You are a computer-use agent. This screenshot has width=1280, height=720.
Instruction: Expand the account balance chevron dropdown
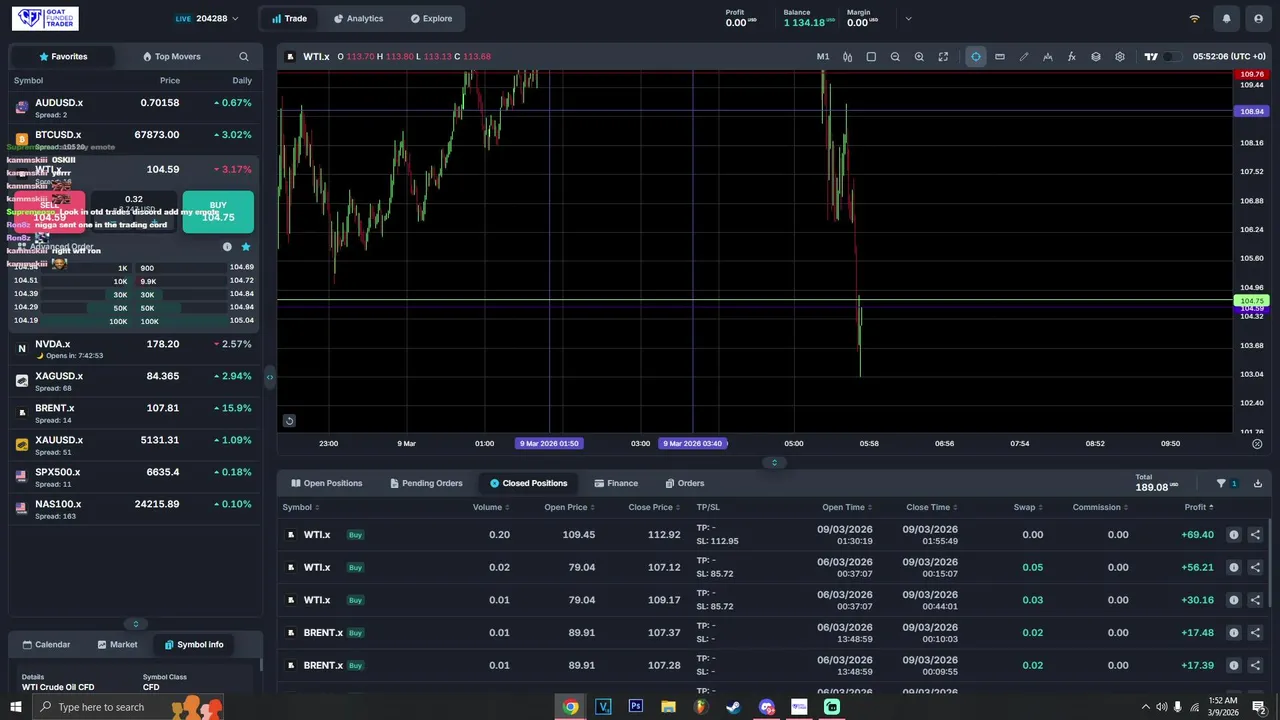coord(908,19)
